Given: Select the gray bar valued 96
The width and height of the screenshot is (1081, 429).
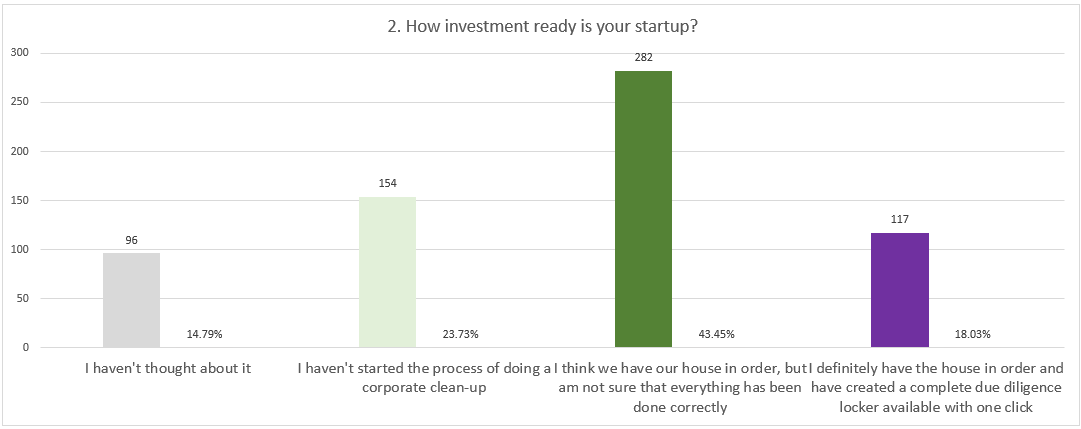Looking at the screenshot, I should tap(131, 300).
